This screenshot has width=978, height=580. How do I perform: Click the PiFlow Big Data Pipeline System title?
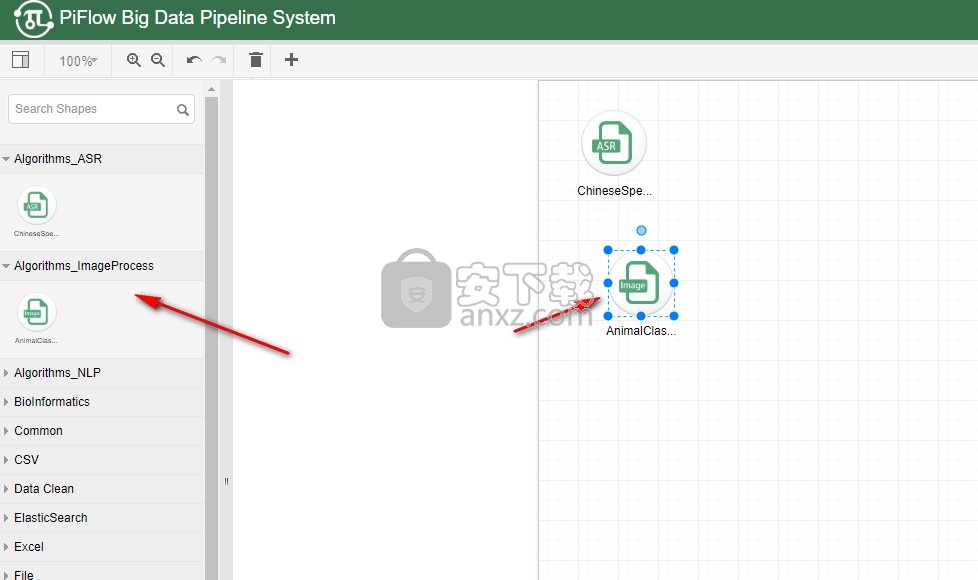pos(198,17)
